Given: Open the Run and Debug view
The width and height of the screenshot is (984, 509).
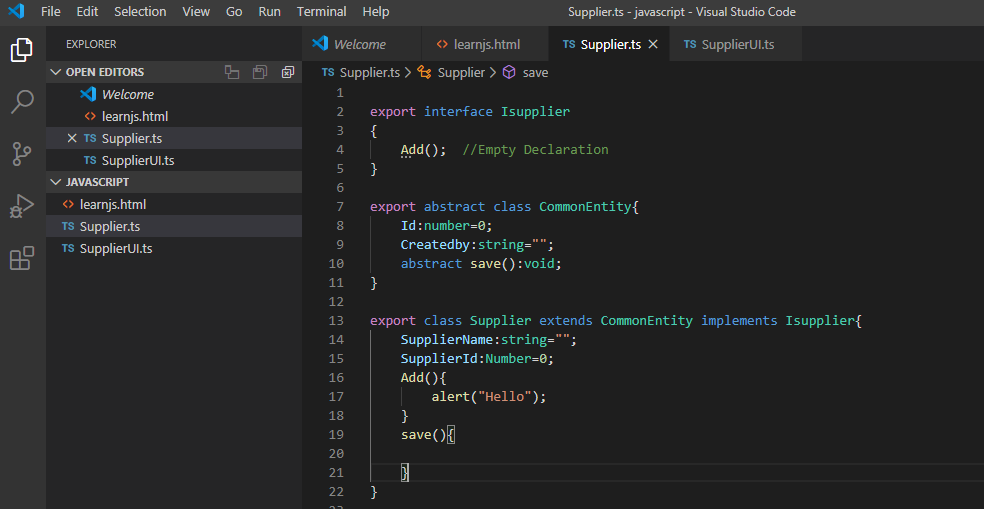Looking at the screenshot, I should [22, 206].
